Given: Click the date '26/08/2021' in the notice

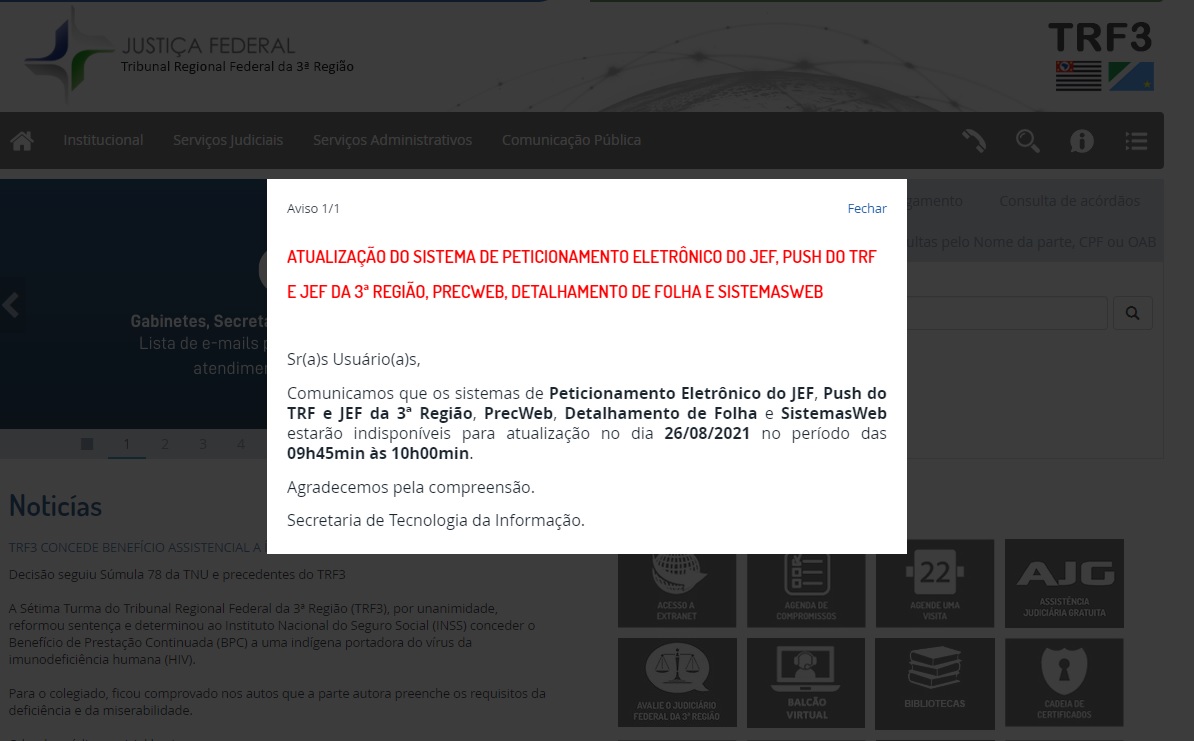Looking at the screenshot, I should [707, 433].
